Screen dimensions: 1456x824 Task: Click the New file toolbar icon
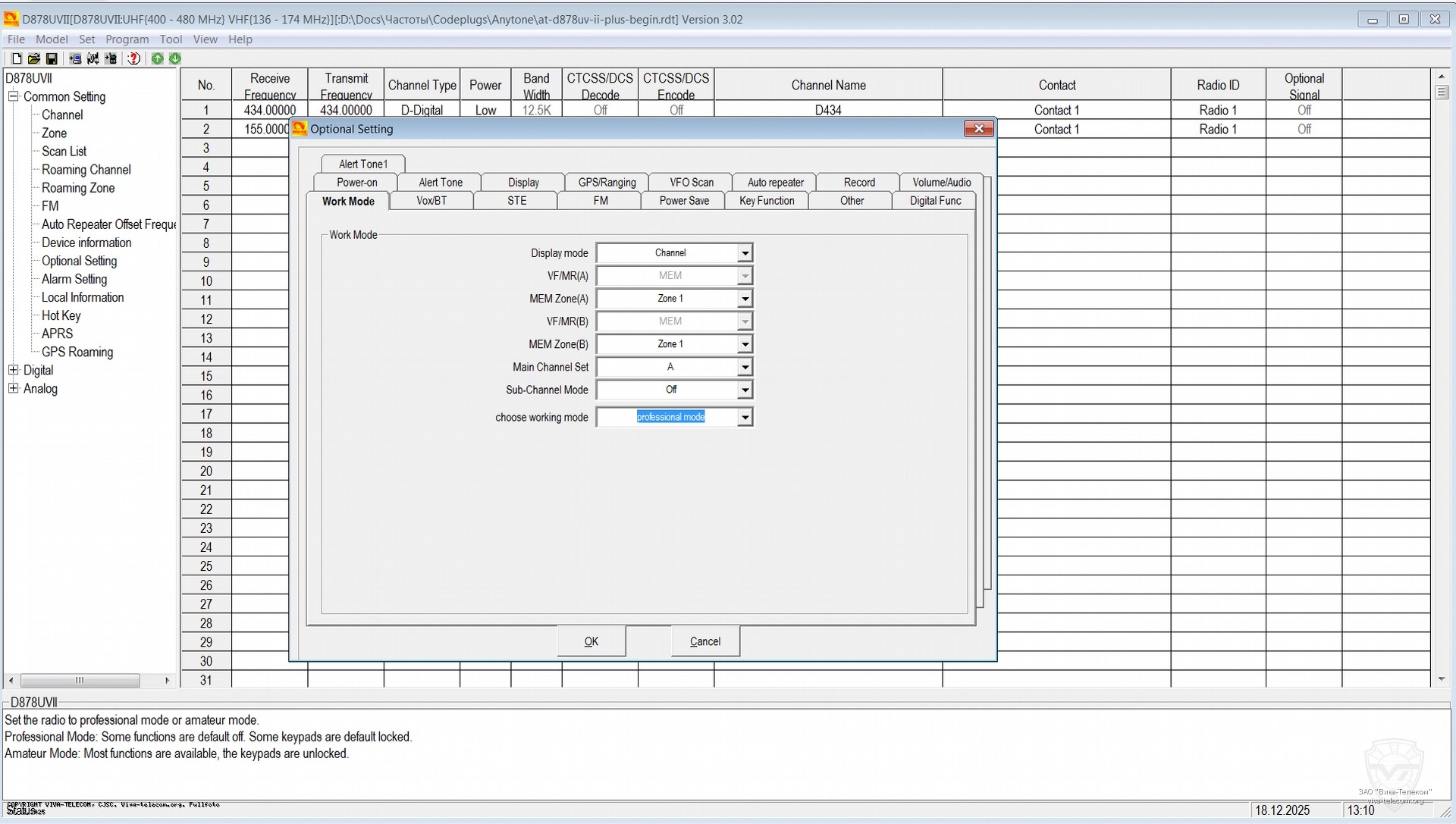pyautogui.click(x=17, y=58)
